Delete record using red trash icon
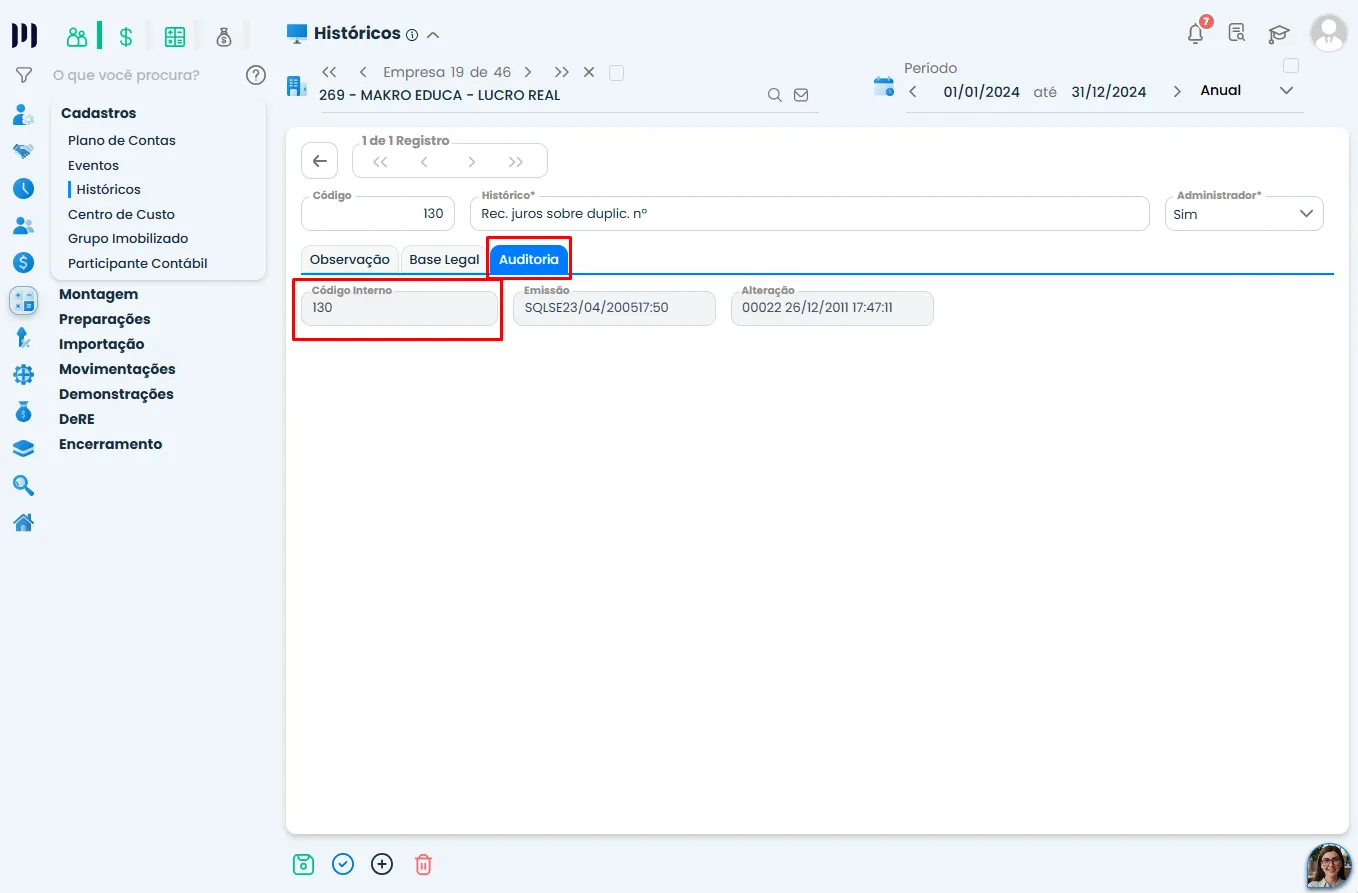Image resolution: width=1358 pixels, height=893 pixels. 423,864
